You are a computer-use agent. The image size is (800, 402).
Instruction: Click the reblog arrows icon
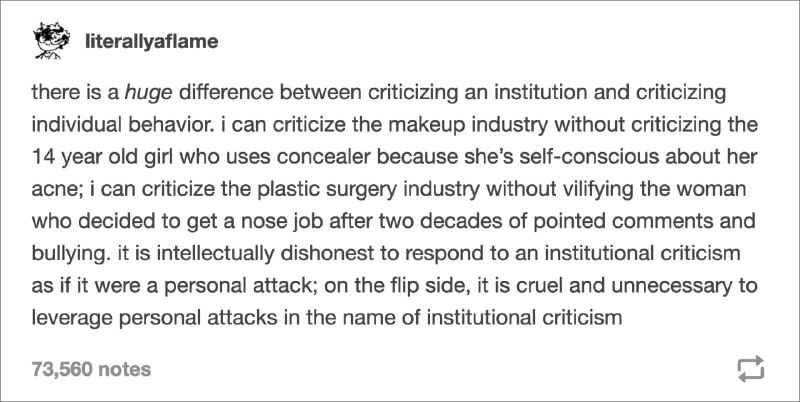tap(751, 367)
